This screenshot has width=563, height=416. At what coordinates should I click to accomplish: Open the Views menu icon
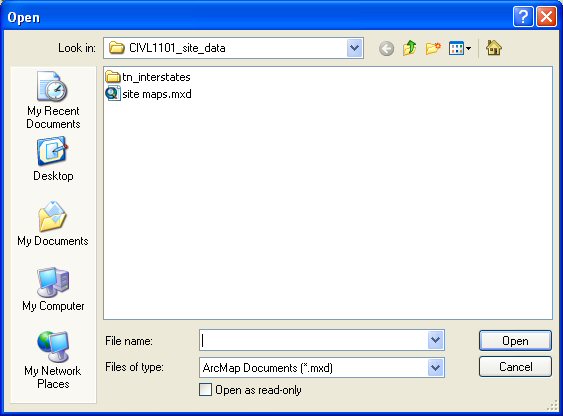pyautogui.click(x=460, y=48)
